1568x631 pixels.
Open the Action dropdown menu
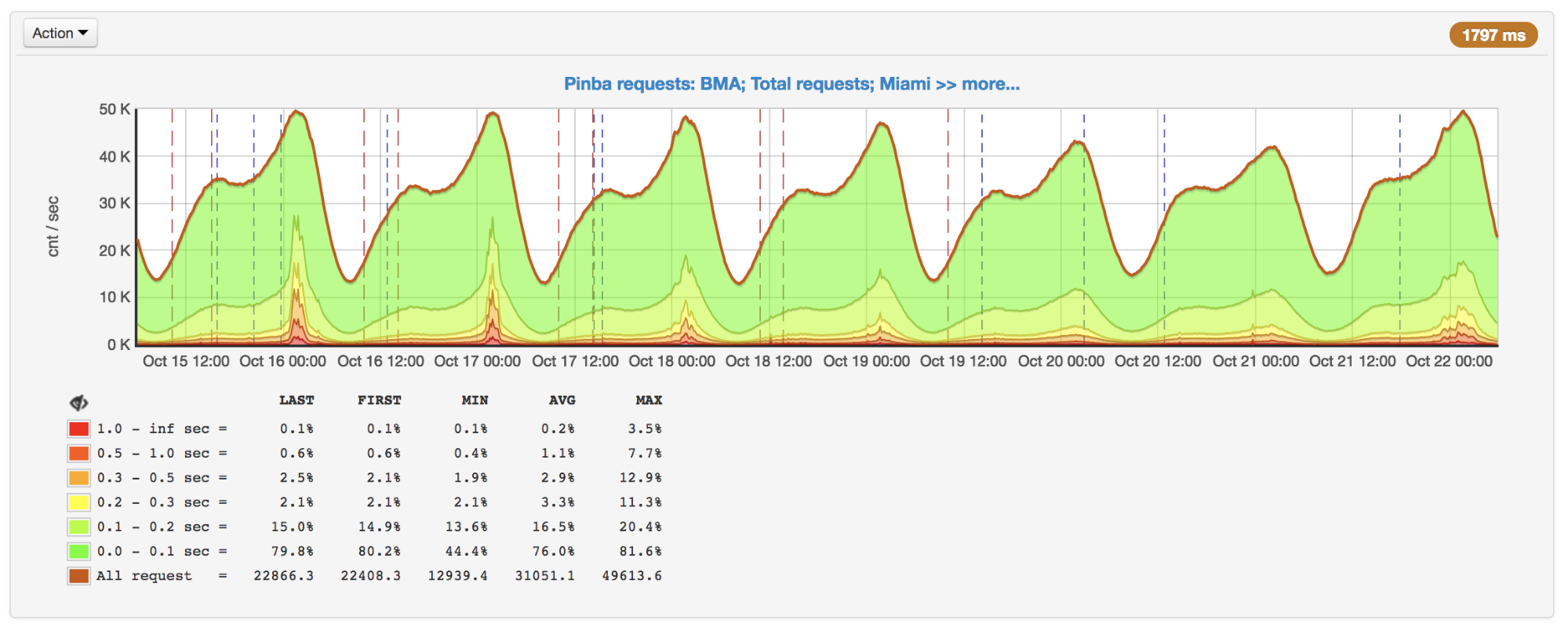tap(60, 33)
